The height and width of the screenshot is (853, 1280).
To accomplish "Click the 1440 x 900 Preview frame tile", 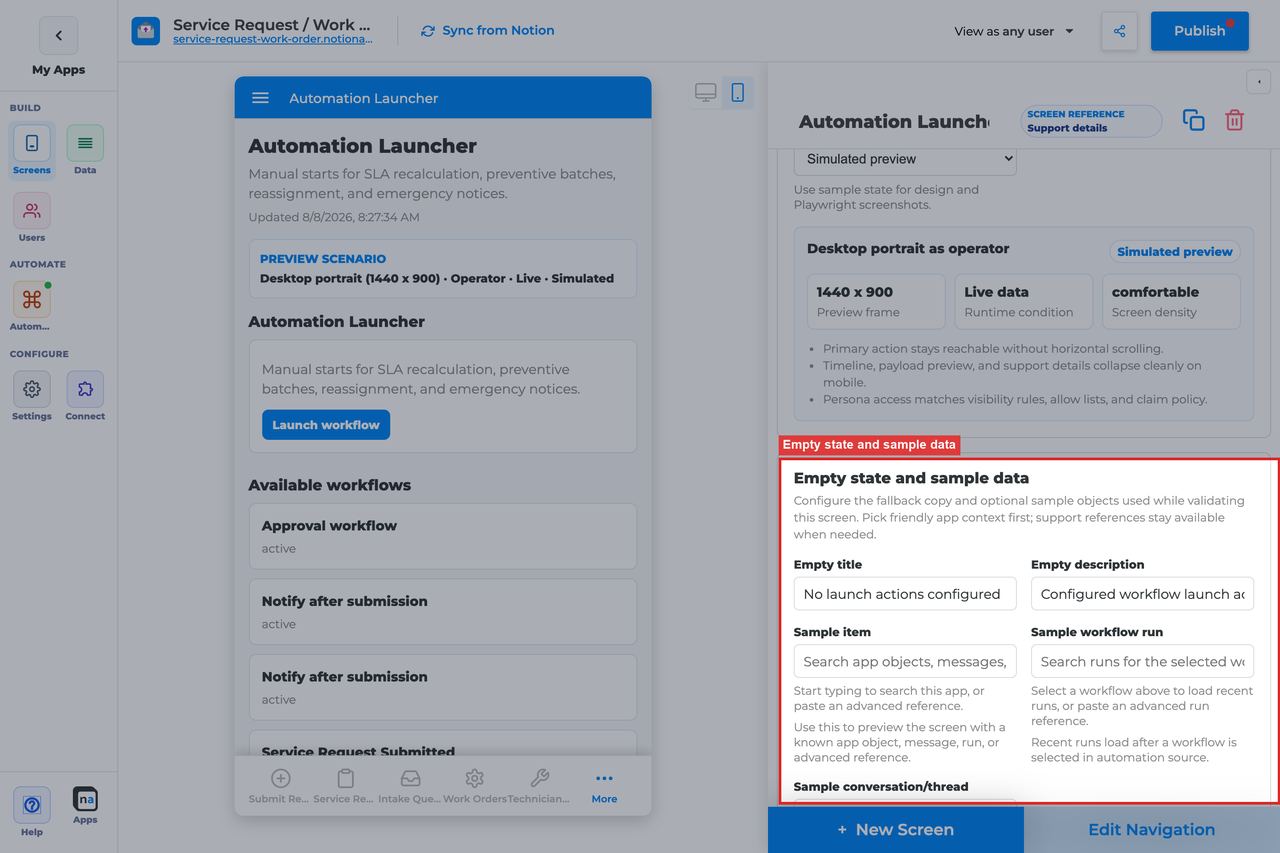I will click(876, 301).
